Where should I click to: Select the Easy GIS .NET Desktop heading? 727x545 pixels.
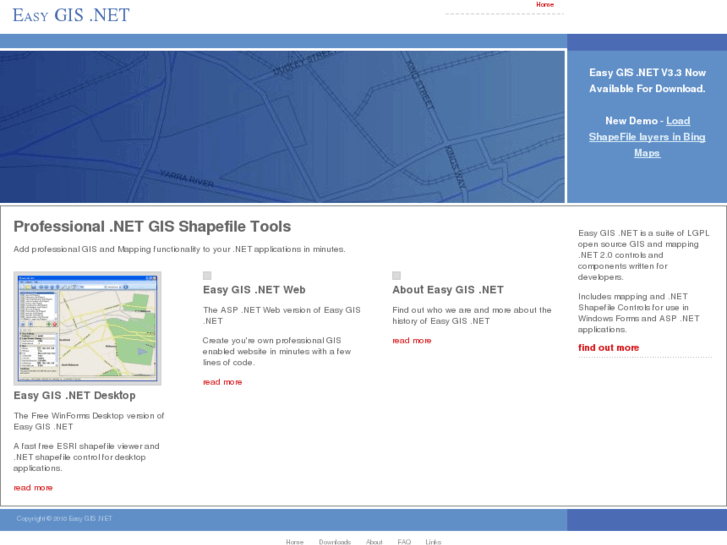point(75,395)
